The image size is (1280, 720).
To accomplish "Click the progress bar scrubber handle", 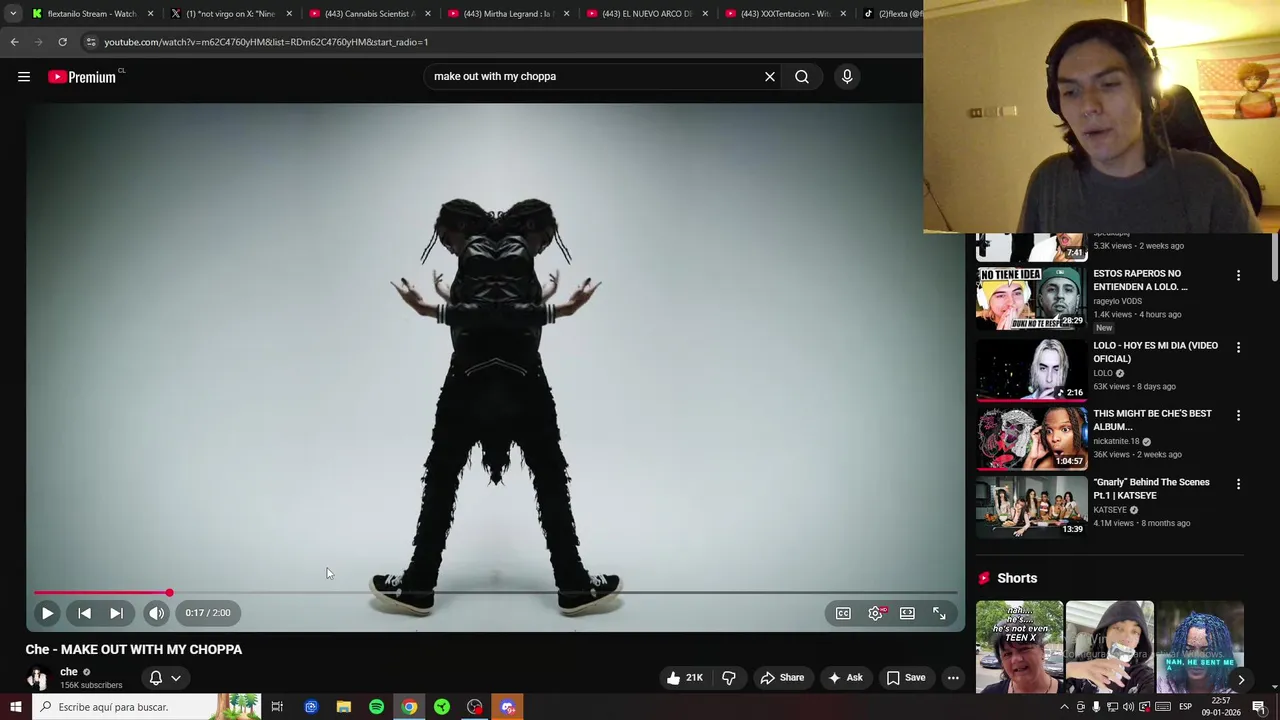I will tap(169, 593).
